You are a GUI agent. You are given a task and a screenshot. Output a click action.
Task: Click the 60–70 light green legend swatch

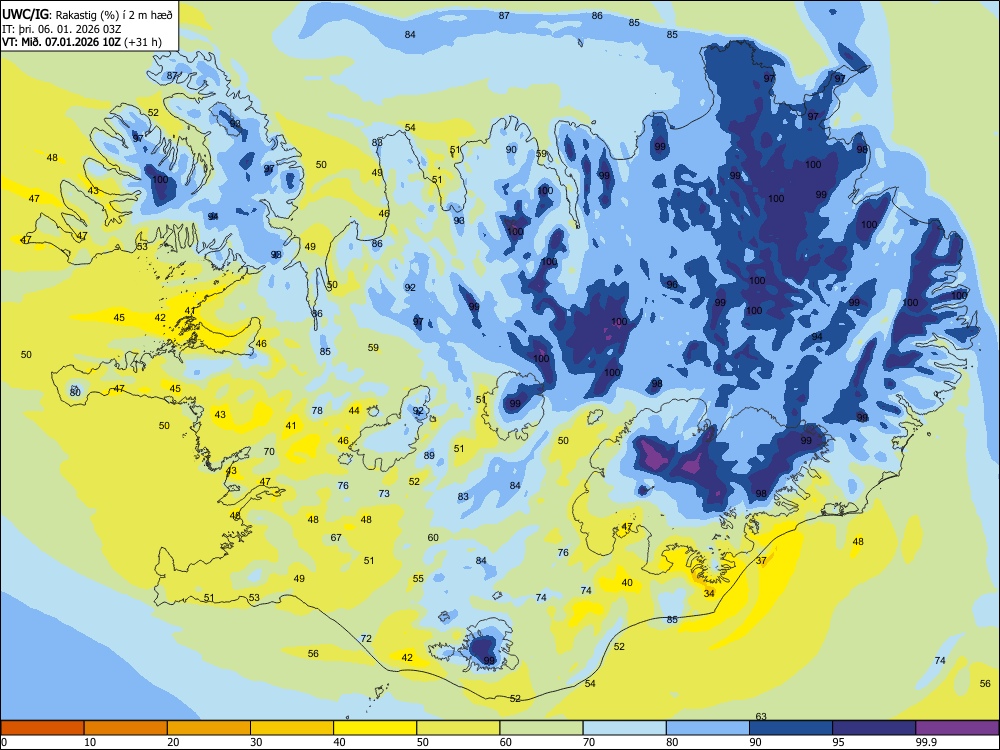click(x=541, y=728)
